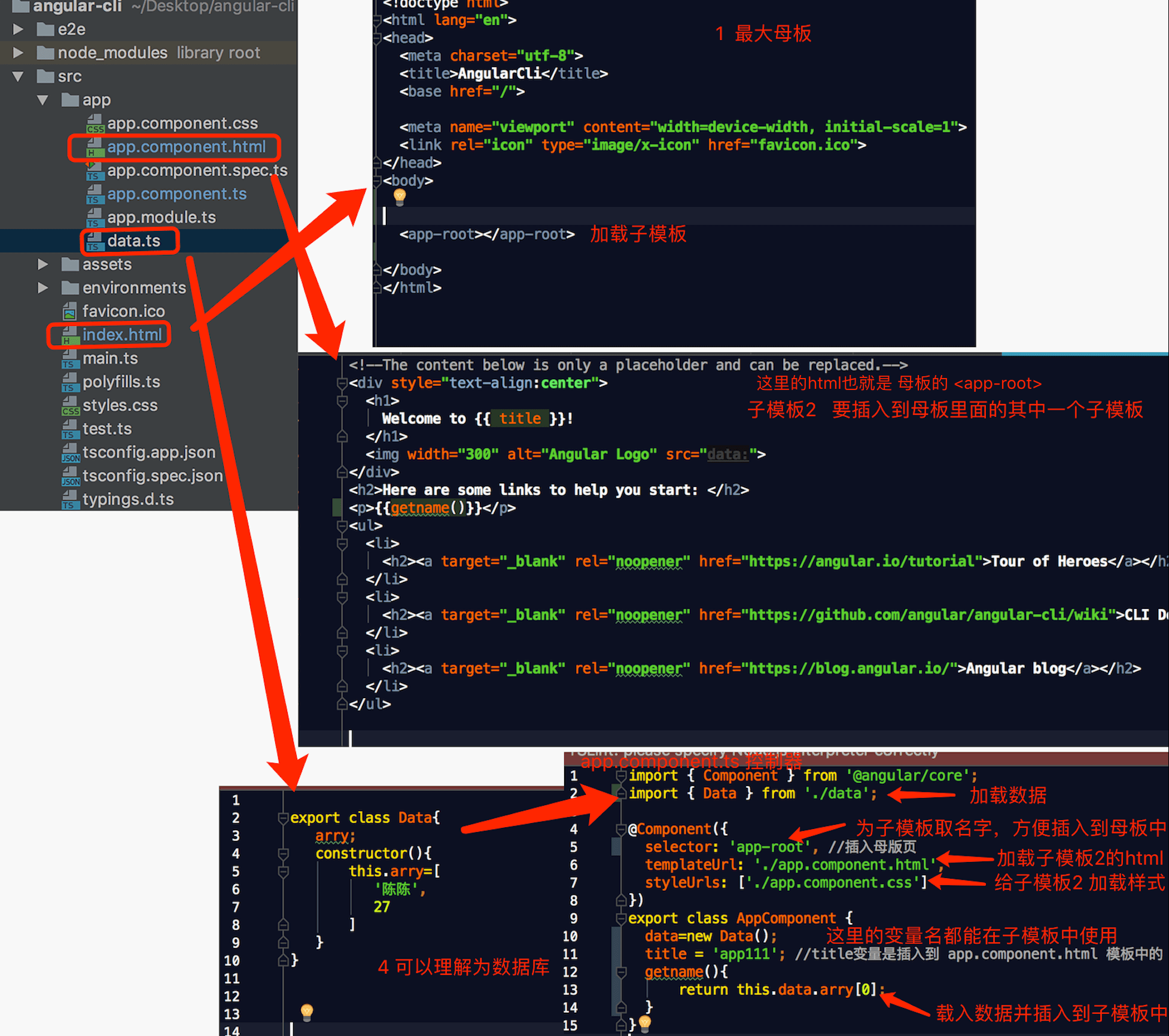The height and width of the screenshot is (1036, 1169).
Task: Click lightbulb hint in app.component.ts editor
Action: coord(645,1023)
